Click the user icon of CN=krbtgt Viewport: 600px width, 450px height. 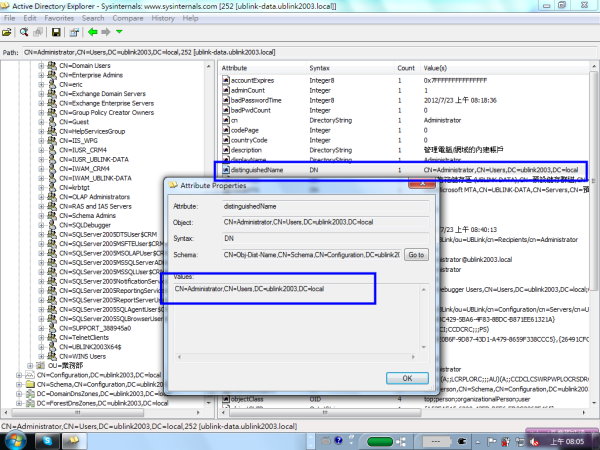[x=52, y=187]
